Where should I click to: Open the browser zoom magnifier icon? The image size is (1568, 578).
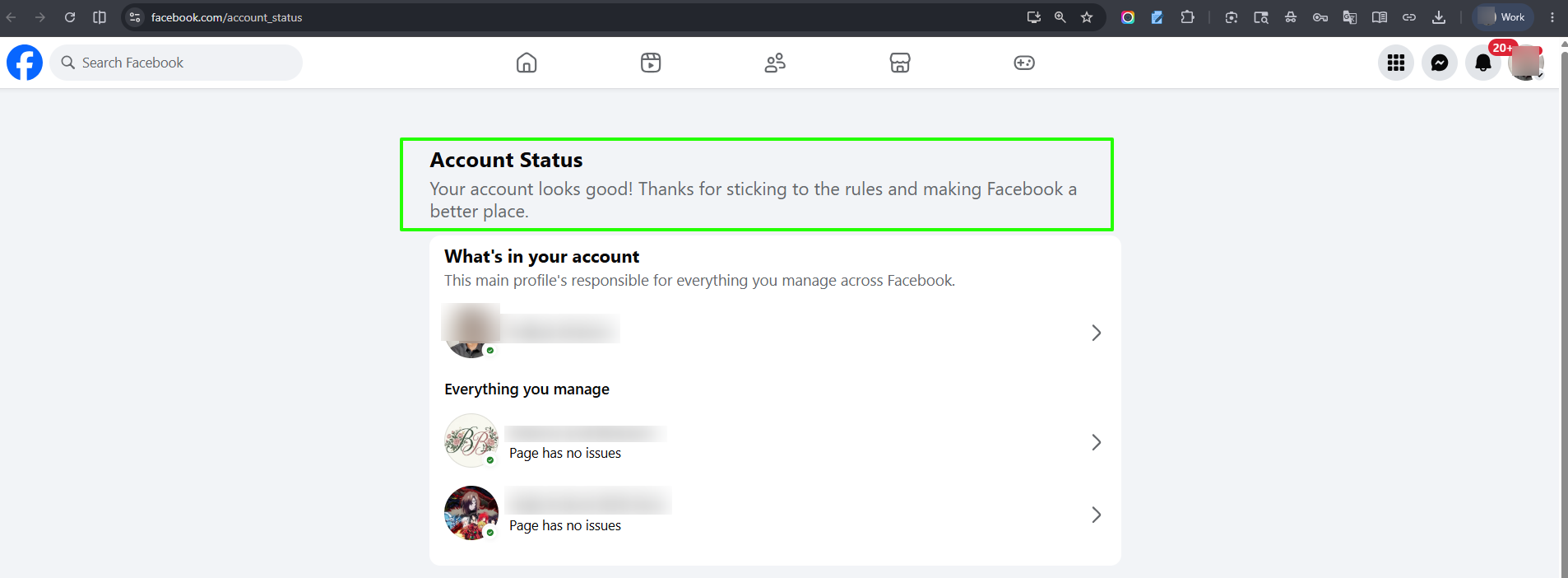1060,17
